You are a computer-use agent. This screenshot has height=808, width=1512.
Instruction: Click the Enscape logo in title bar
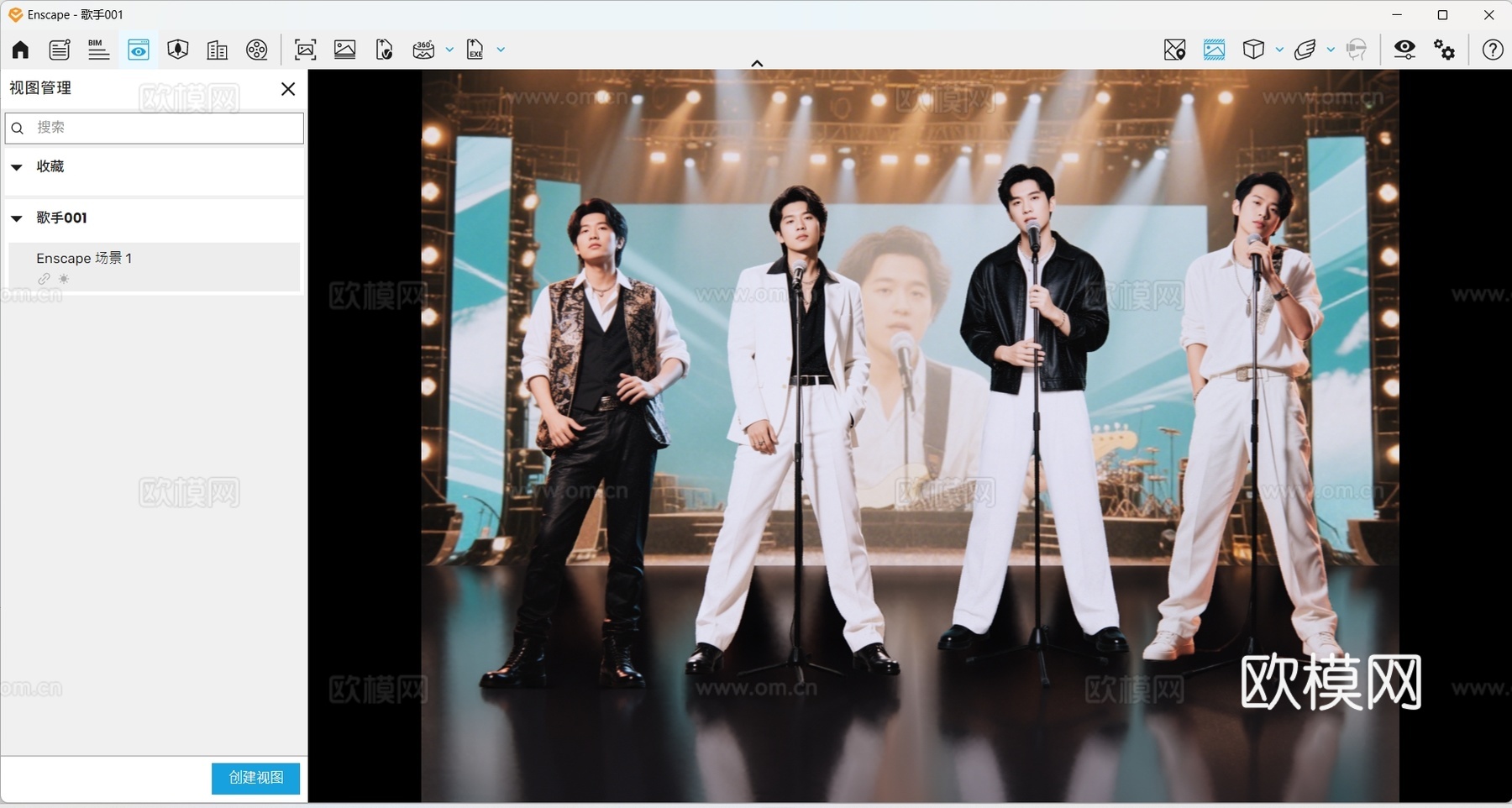(x=15, y=14)
